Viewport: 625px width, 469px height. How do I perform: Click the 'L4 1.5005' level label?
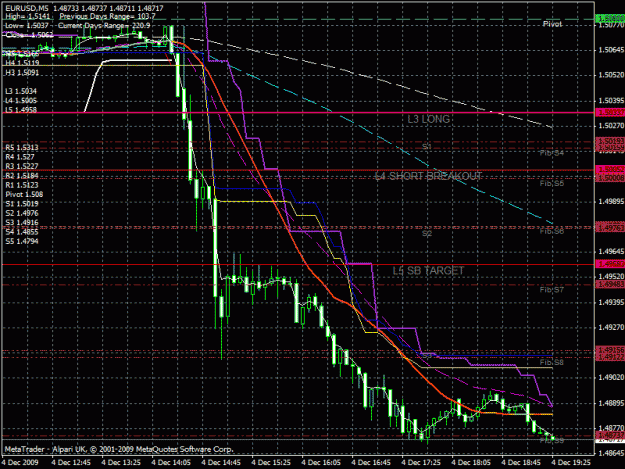(x=21, y=101)
